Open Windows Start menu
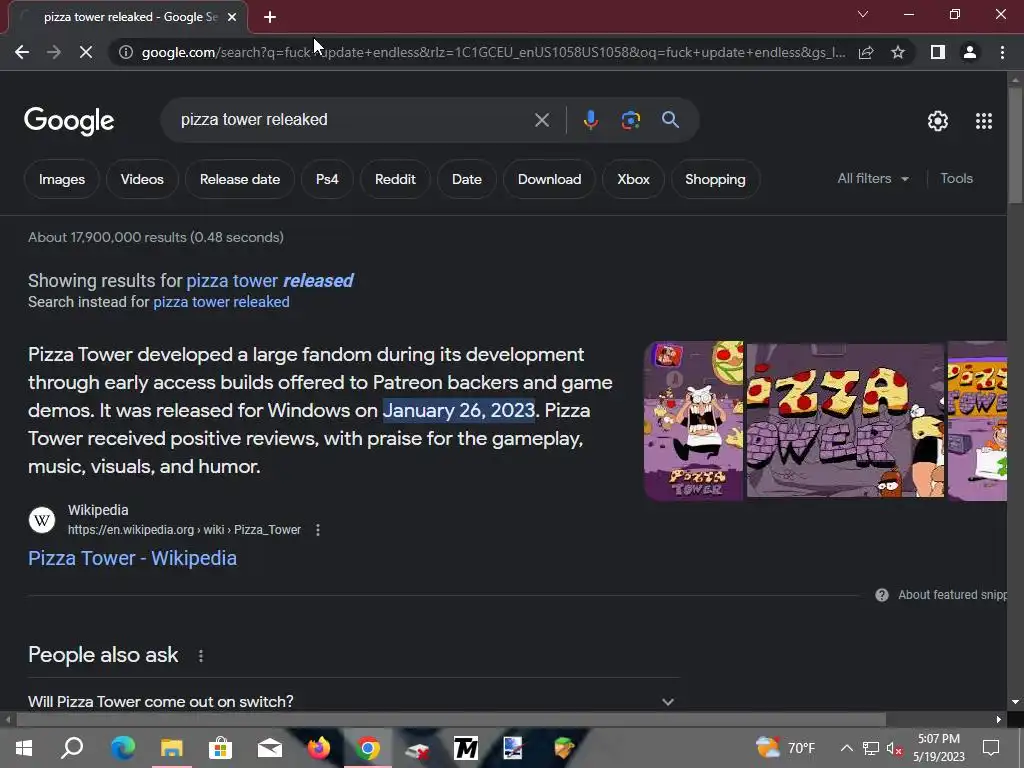1024x768 pixels. [24, 748]
